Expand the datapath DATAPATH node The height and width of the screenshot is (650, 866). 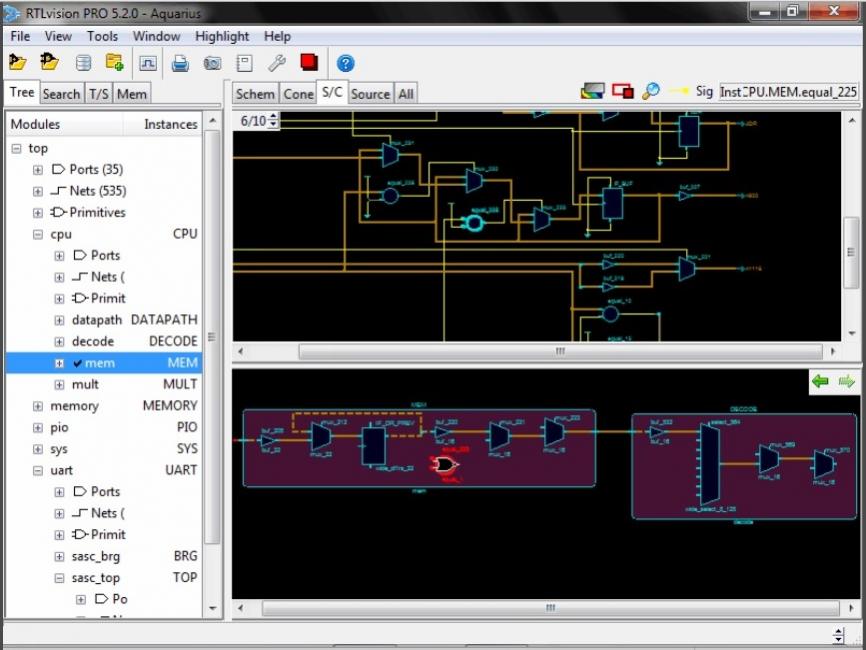click(59, 320)
